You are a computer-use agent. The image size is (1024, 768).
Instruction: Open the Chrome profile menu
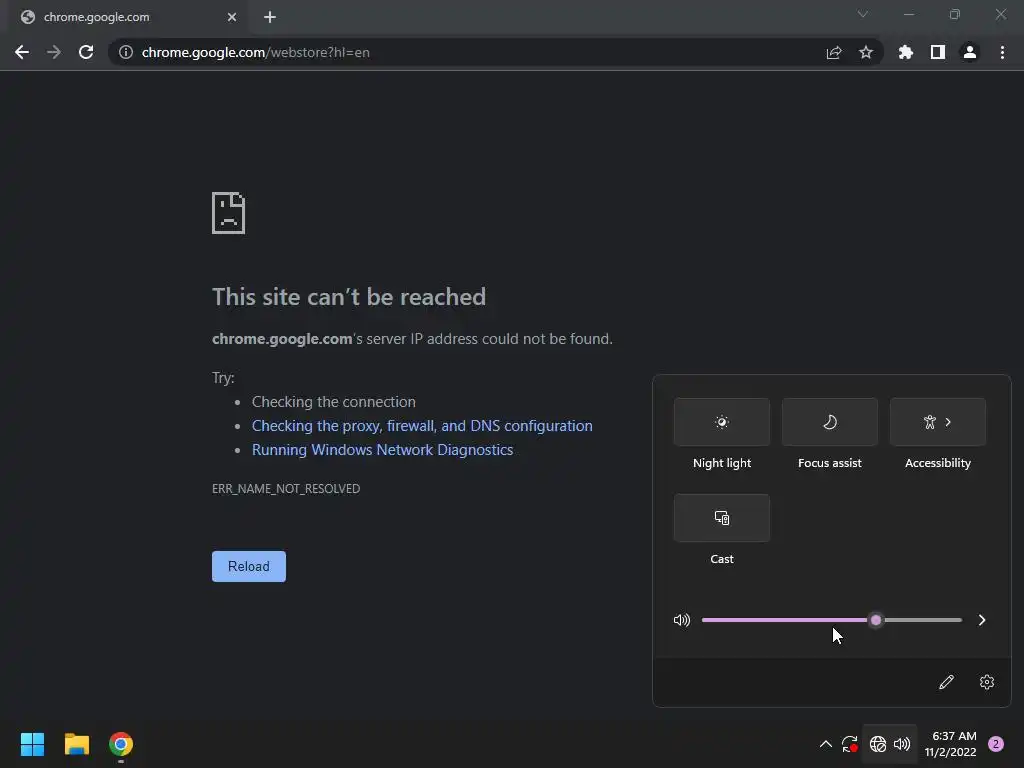[970, 52]
